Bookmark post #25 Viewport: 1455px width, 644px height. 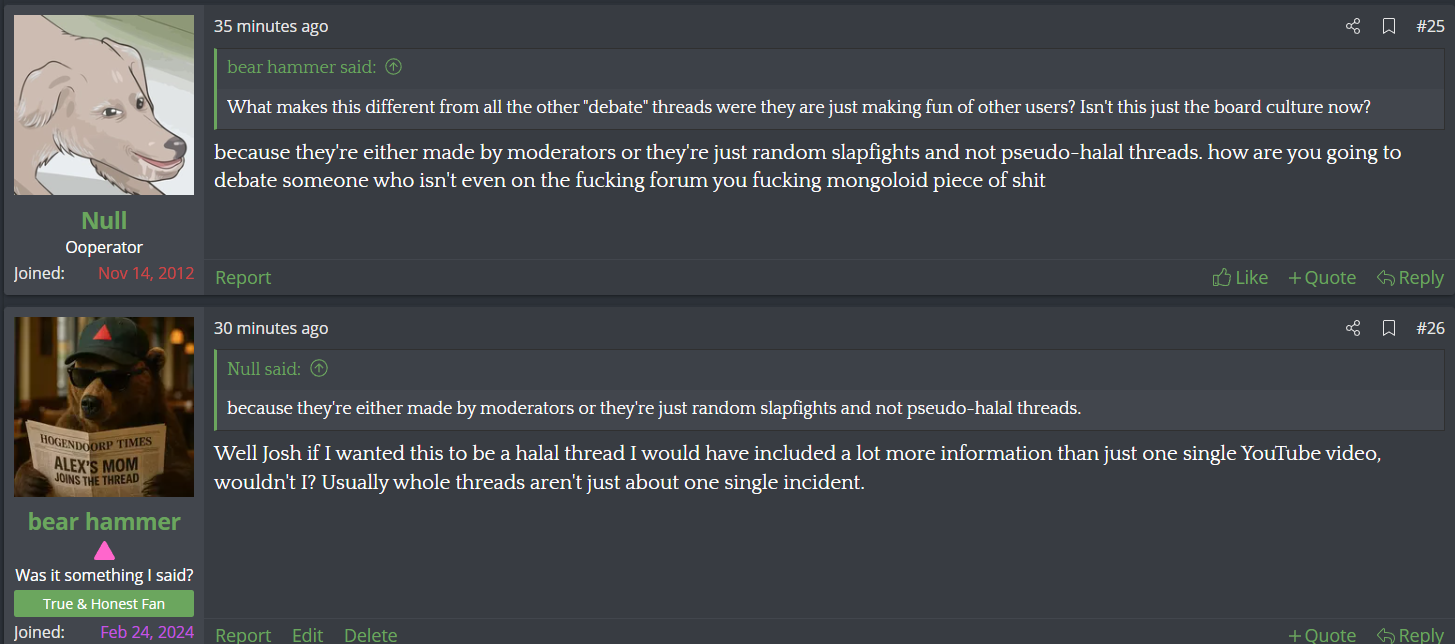point(1389,27)
